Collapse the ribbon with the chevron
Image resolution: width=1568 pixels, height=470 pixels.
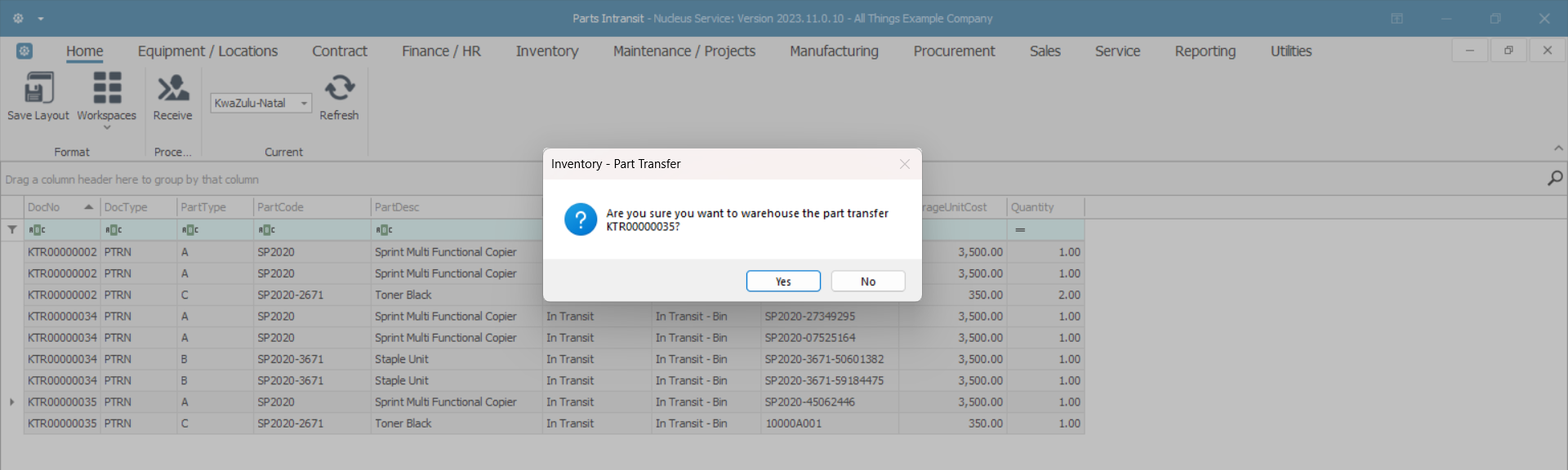[x=1558, y=149]
